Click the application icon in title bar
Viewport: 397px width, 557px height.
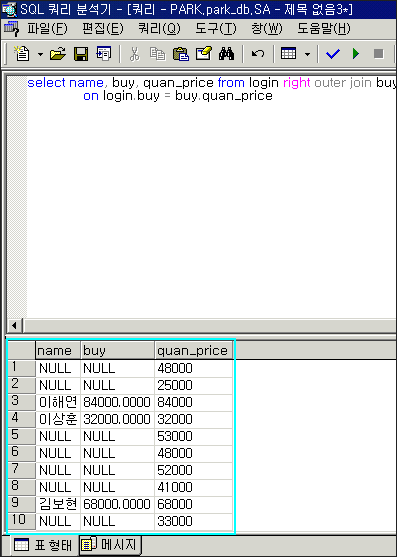[9, 9]
